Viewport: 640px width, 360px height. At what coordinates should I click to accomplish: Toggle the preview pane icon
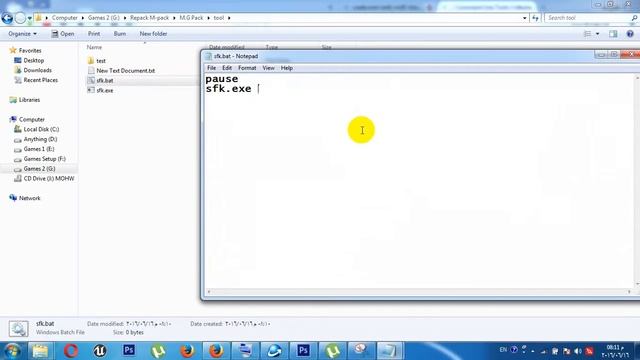[x=613, y=34]
